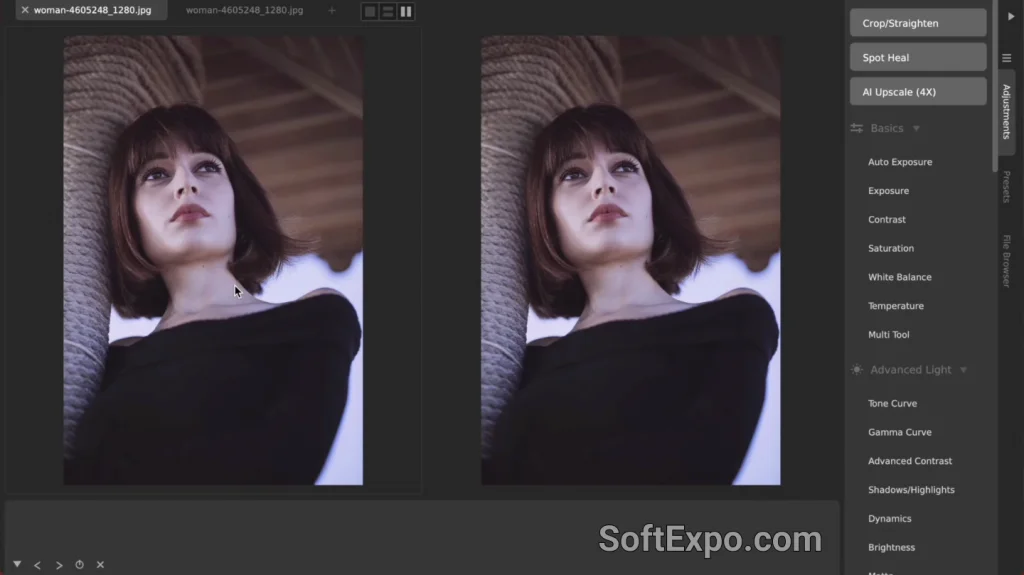1024x575 pixels.
Task: Click the AI Upscale (4X) button
Action: [x=917, y=92]
